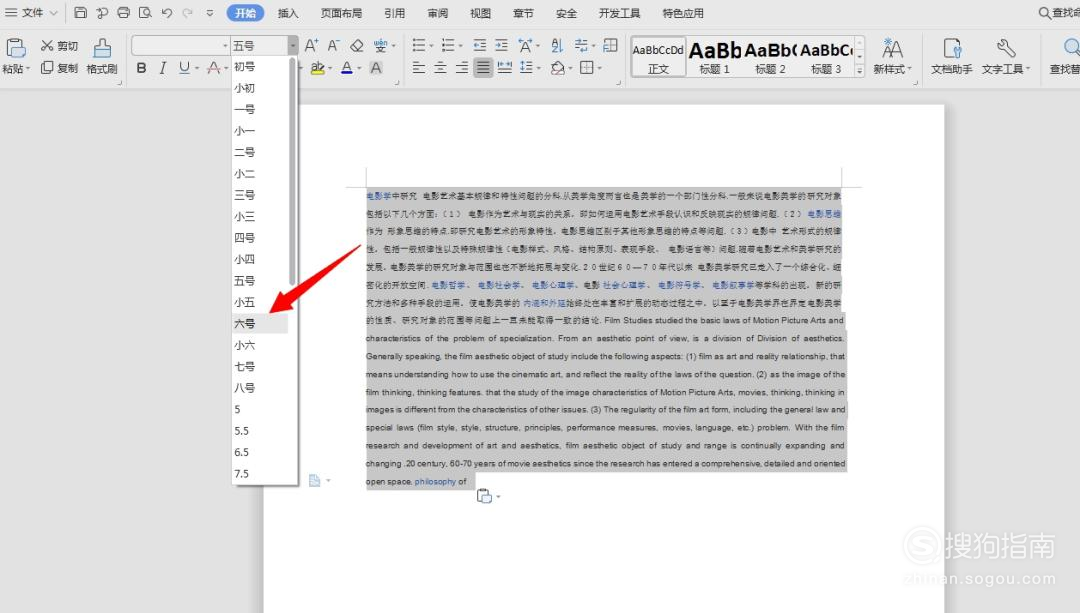The width and height of the screenshot is (1080, 613).
Task: Click the font color A button
Action: 346,67
